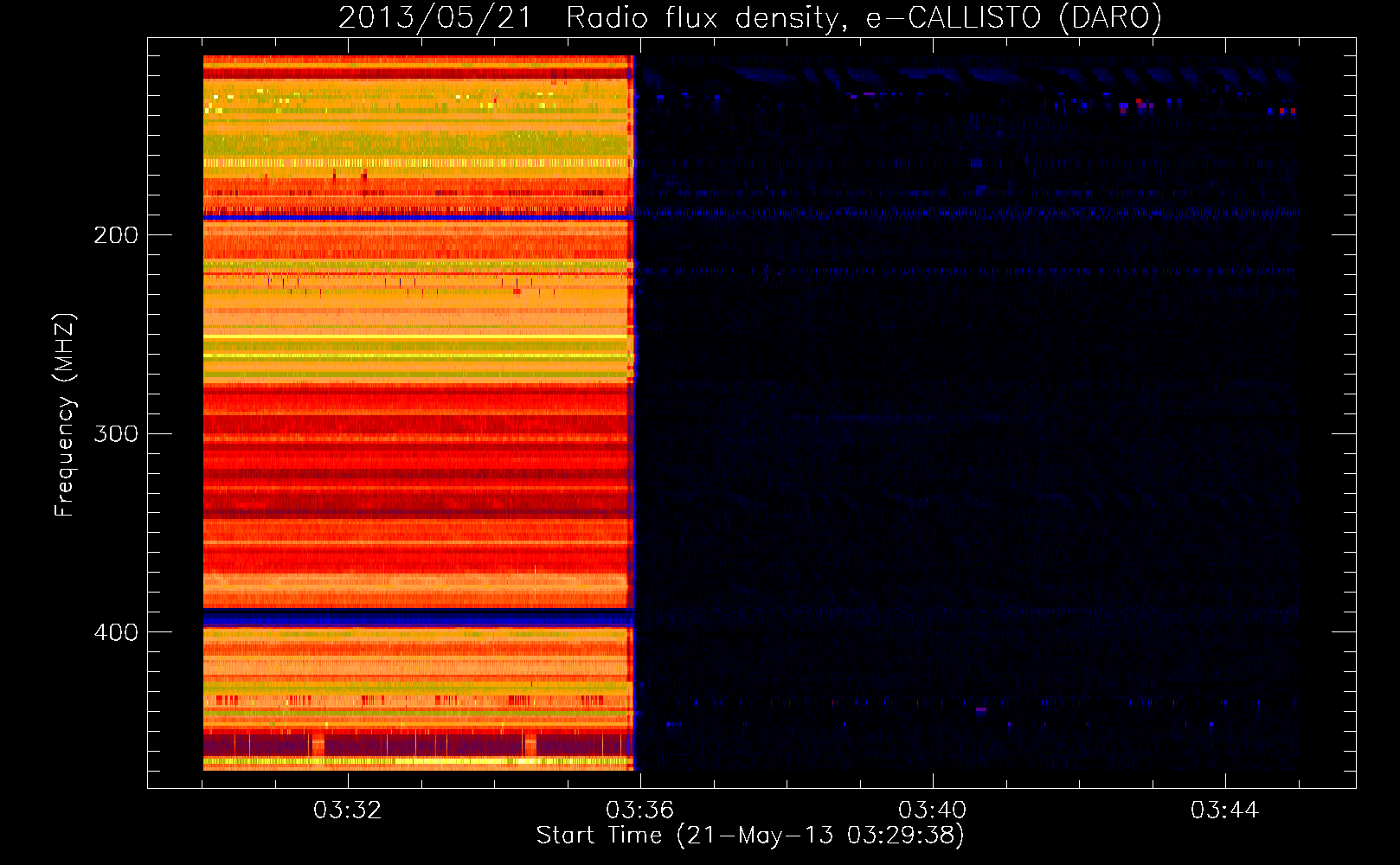
Task: Click the '03:40' time tick label
Action: point(932,811)
